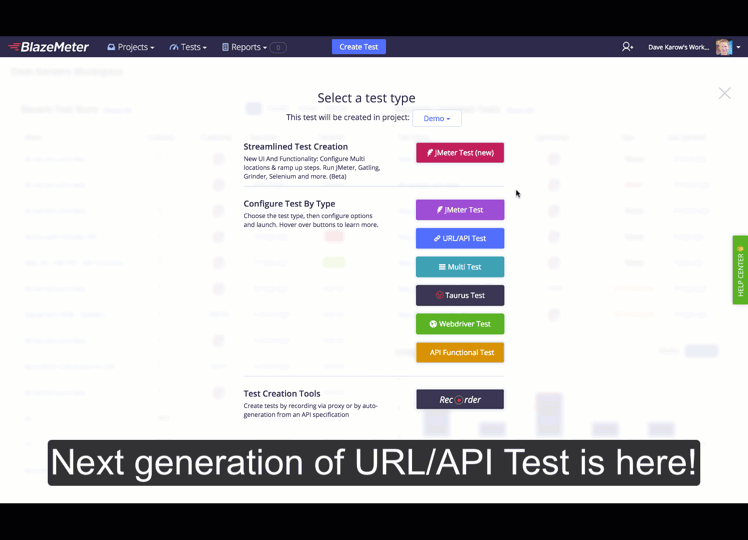Click the Test Creation Tools heading
This screenshot has height=540, width=748.
[282, 394]
